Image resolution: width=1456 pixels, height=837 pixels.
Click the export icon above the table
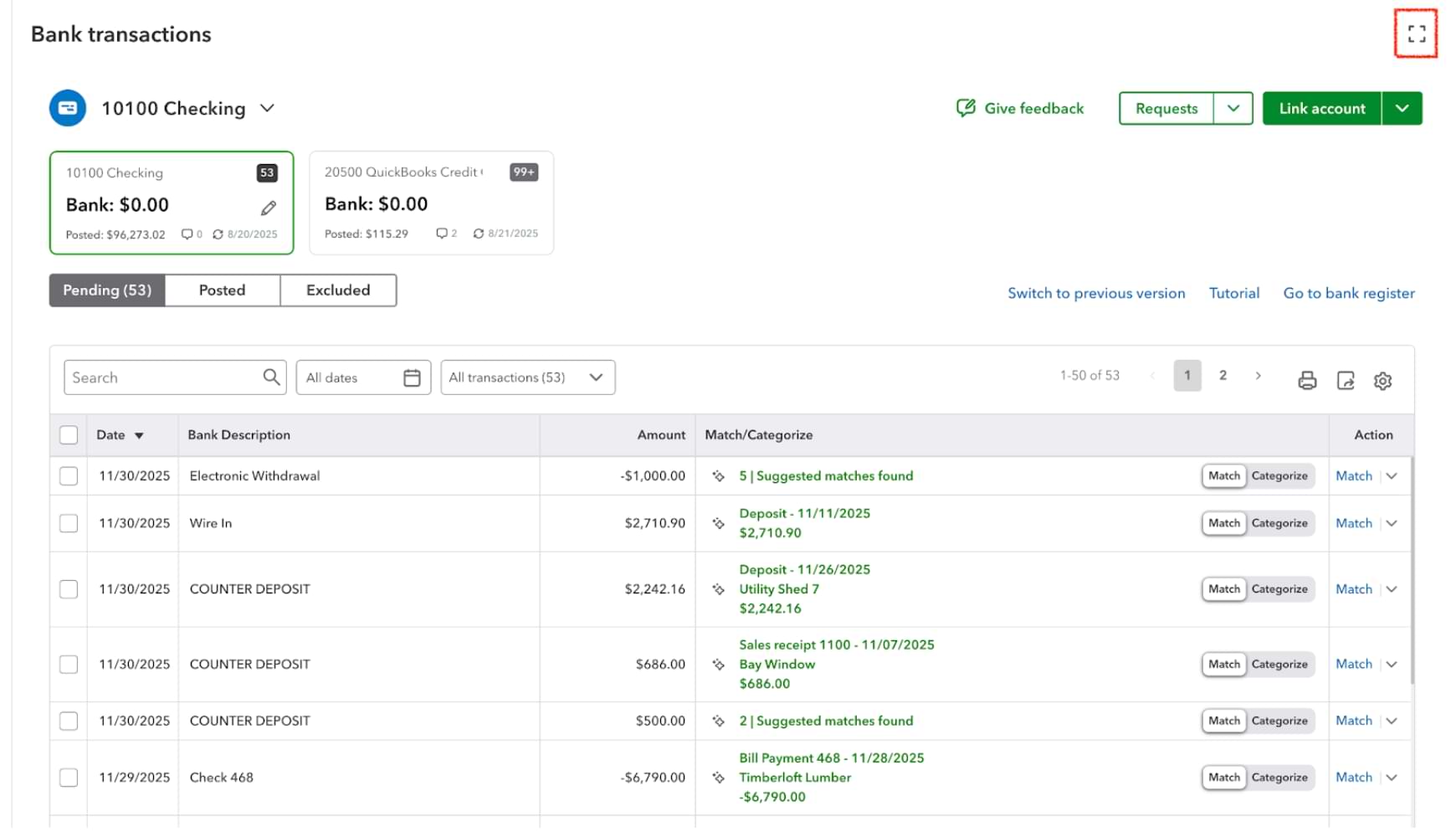pos(1346,381)
